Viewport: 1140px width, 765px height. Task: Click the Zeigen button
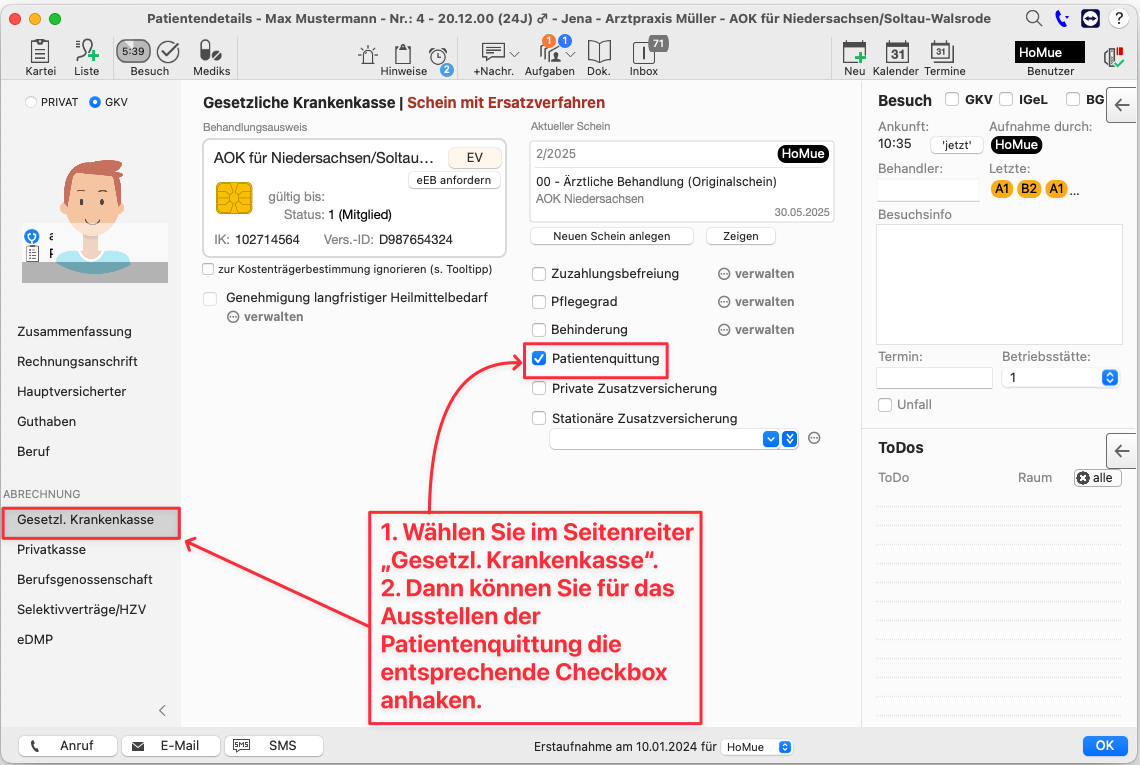point(740,236)
